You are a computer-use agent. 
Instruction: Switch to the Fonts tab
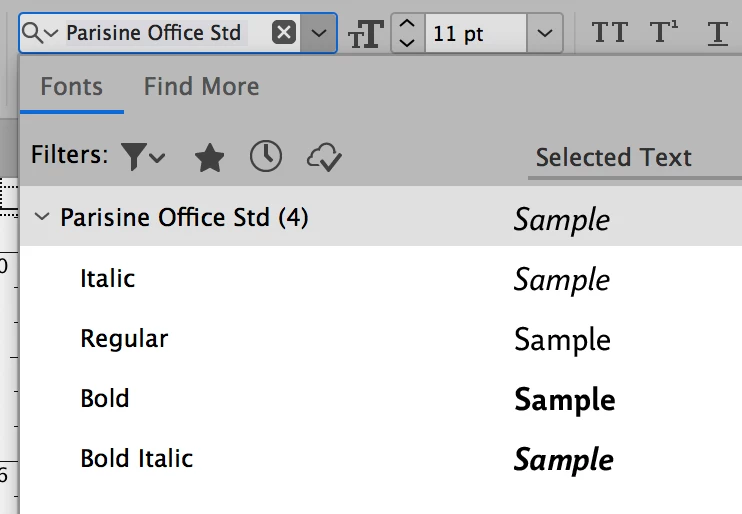click(x=71, y=87)
